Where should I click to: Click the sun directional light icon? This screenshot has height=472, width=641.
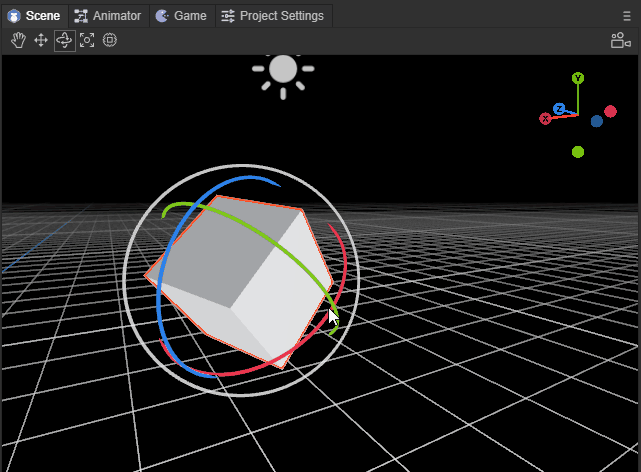(283, 70)
